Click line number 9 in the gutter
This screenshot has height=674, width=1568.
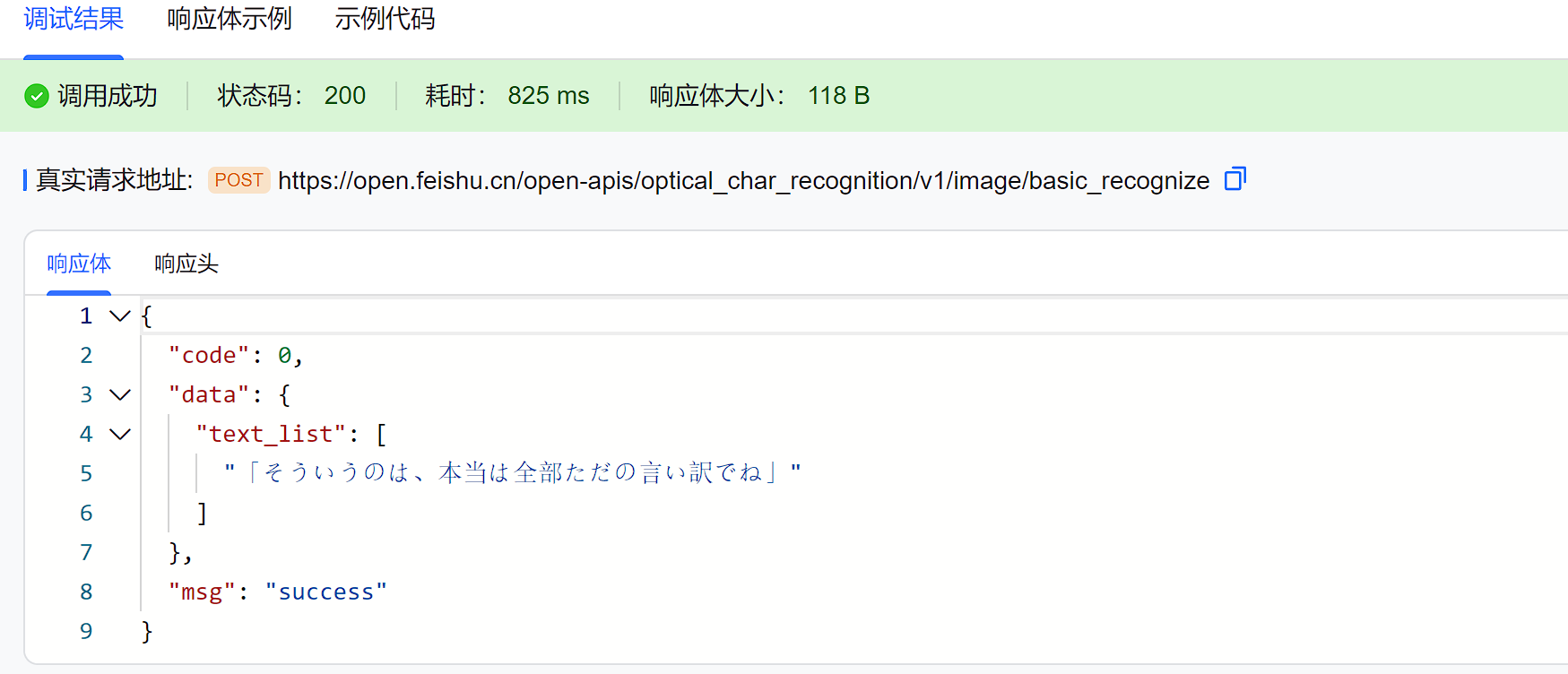[x=86, y=631]
